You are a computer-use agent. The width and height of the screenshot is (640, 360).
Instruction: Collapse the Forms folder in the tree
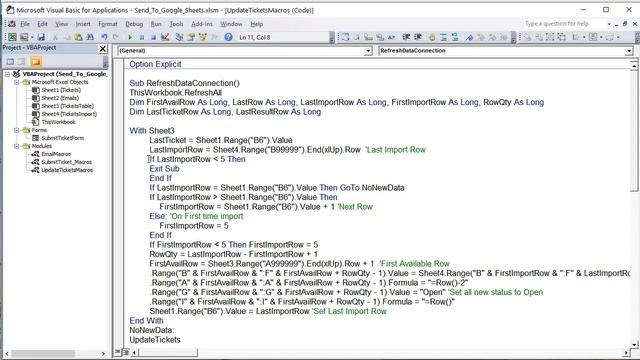[17, 130]
